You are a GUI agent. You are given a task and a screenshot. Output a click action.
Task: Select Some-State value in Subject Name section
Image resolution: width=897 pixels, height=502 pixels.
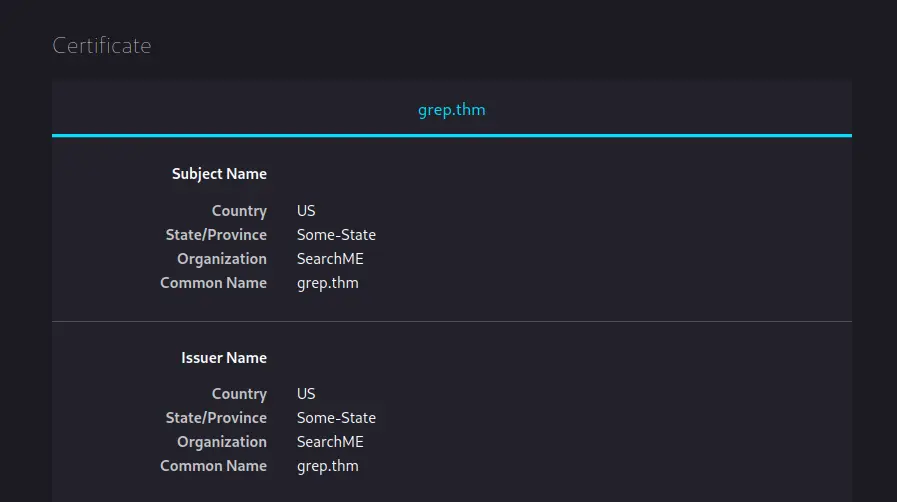tap(336, 234)
